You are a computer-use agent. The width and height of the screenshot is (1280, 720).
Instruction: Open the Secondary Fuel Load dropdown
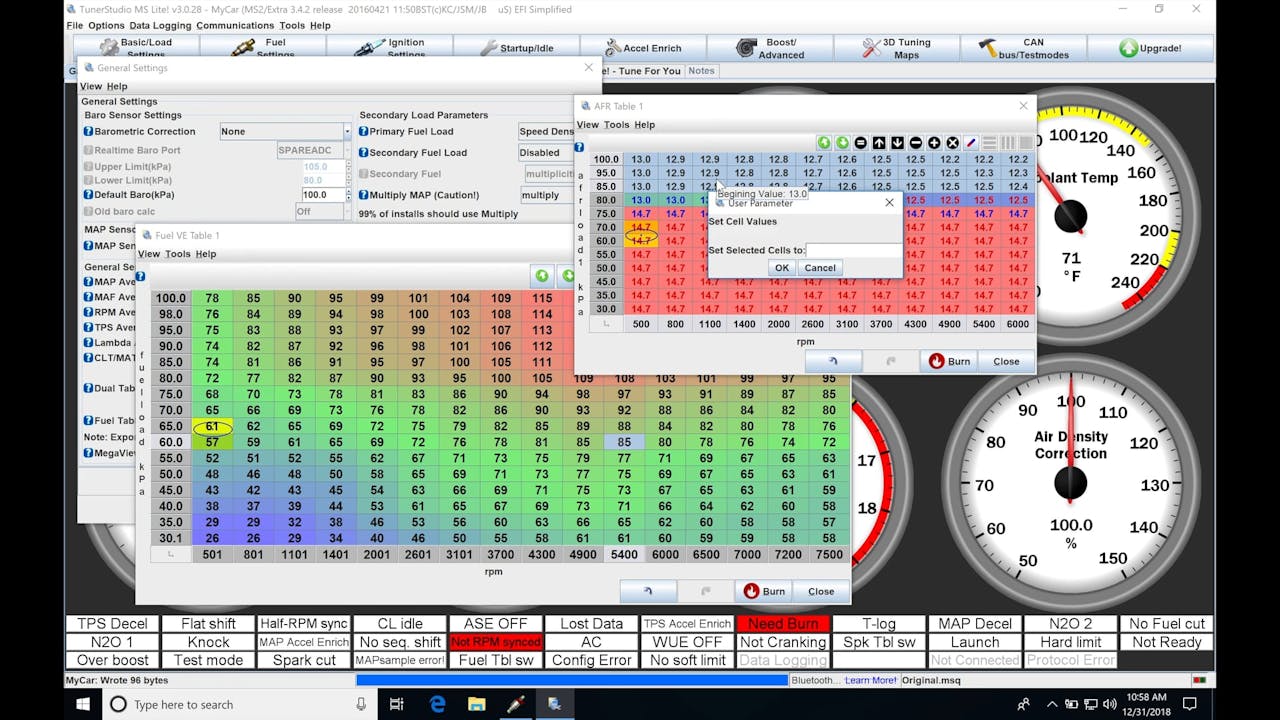pos(545,153)
